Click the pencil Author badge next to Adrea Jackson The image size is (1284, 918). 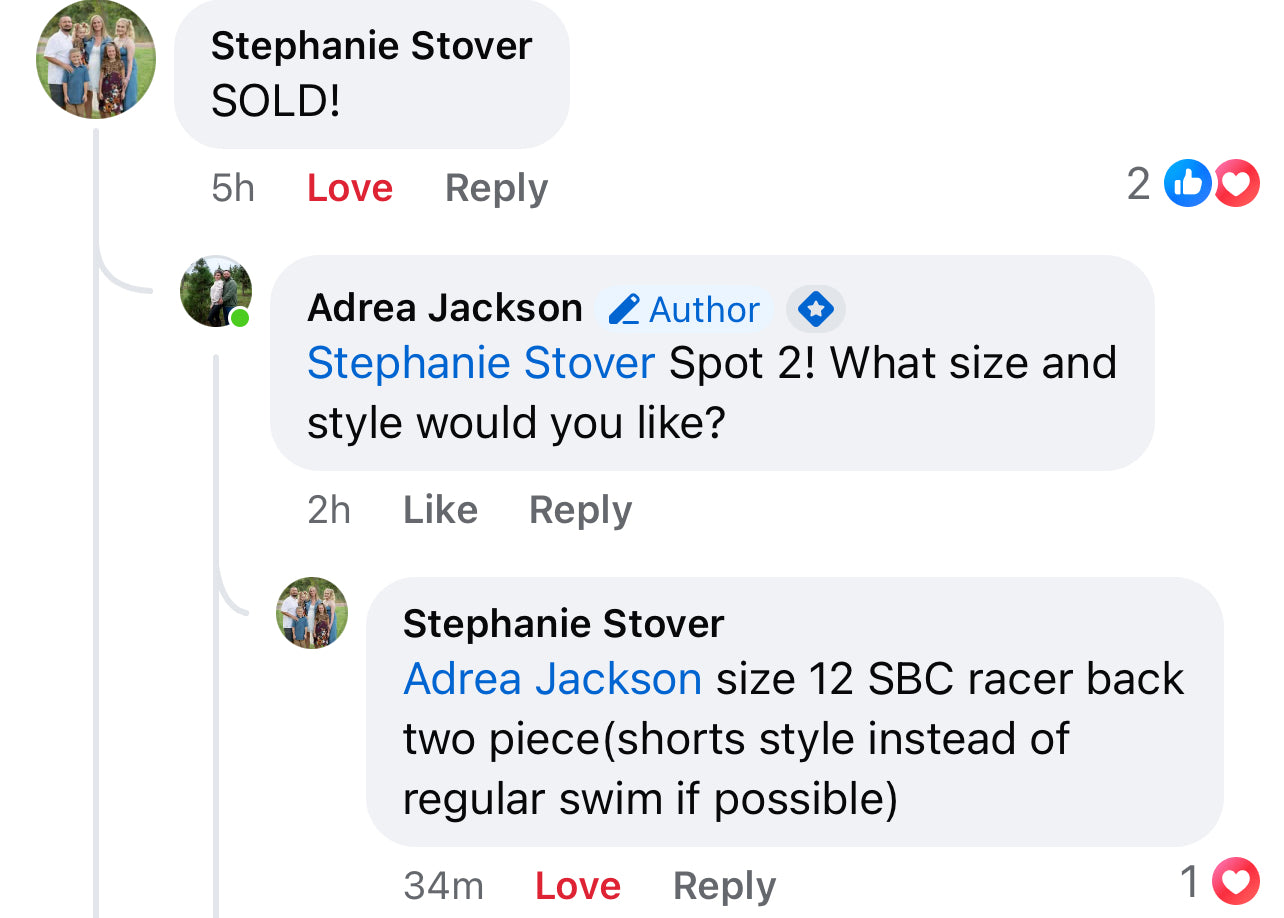685,309
